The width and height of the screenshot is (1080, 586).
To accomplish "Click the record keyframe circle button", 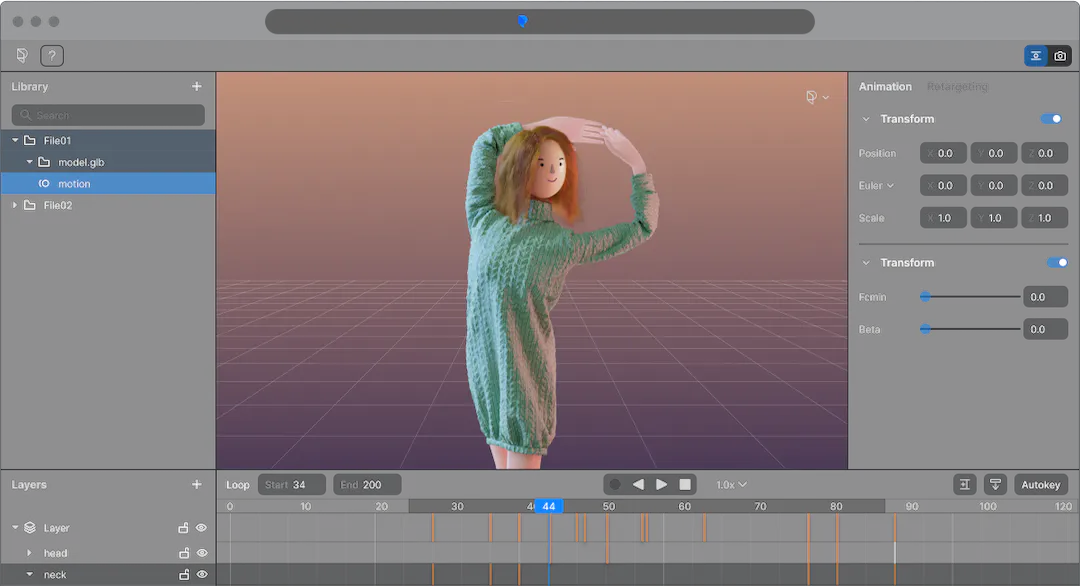I will (x=615, y=485).
